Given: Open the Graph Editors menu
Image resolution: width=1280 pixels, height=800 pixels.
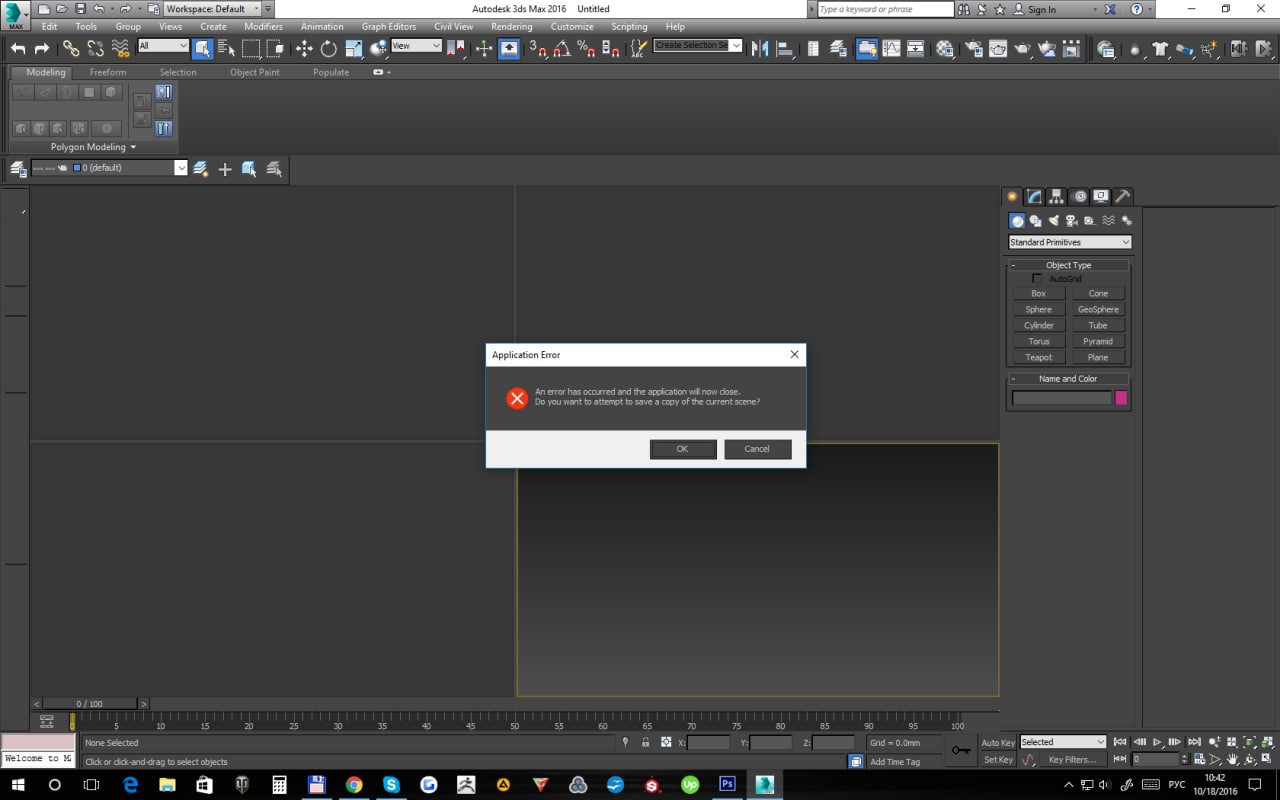Looking at the screenshot, I should click(389, 27).
